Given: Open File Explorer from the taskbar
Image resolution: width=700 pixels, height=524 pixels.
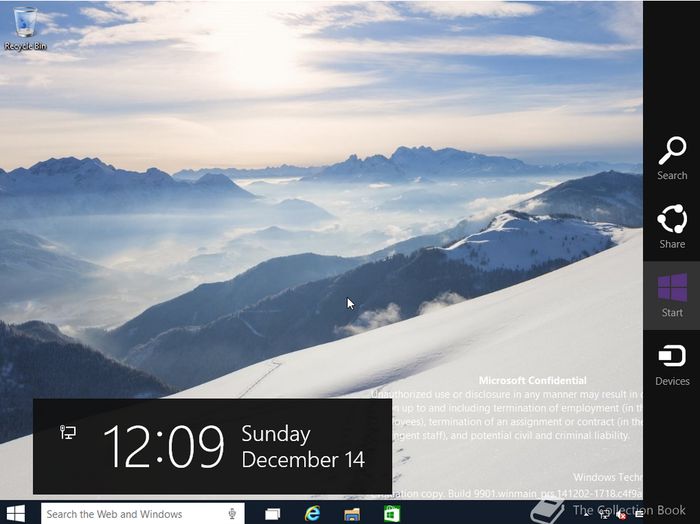Looking at the screenshot, I should [x=352, y=513].
